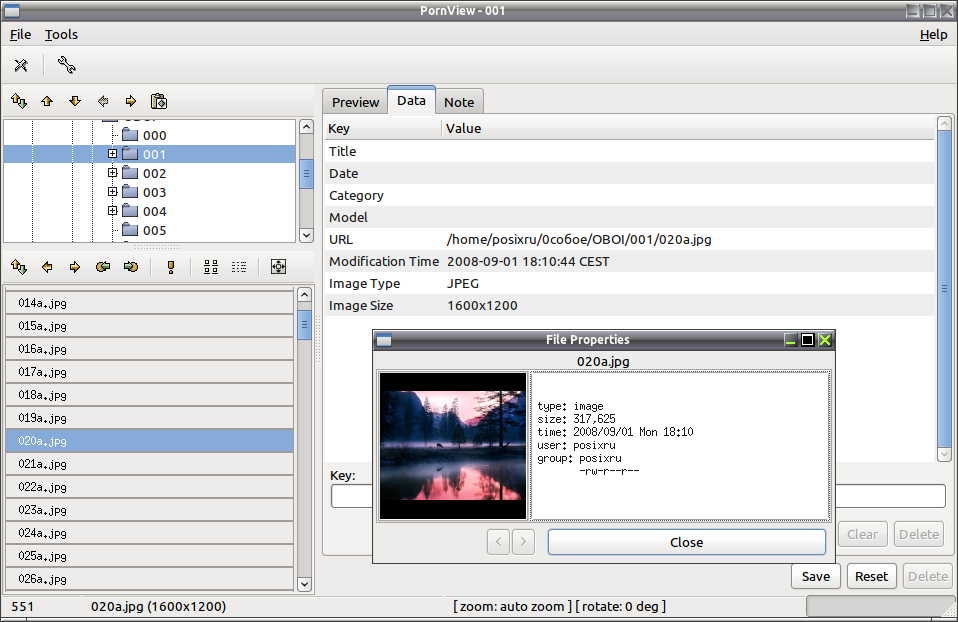Open the Help menu
The image size is (958, 622).
click(934, 35)
